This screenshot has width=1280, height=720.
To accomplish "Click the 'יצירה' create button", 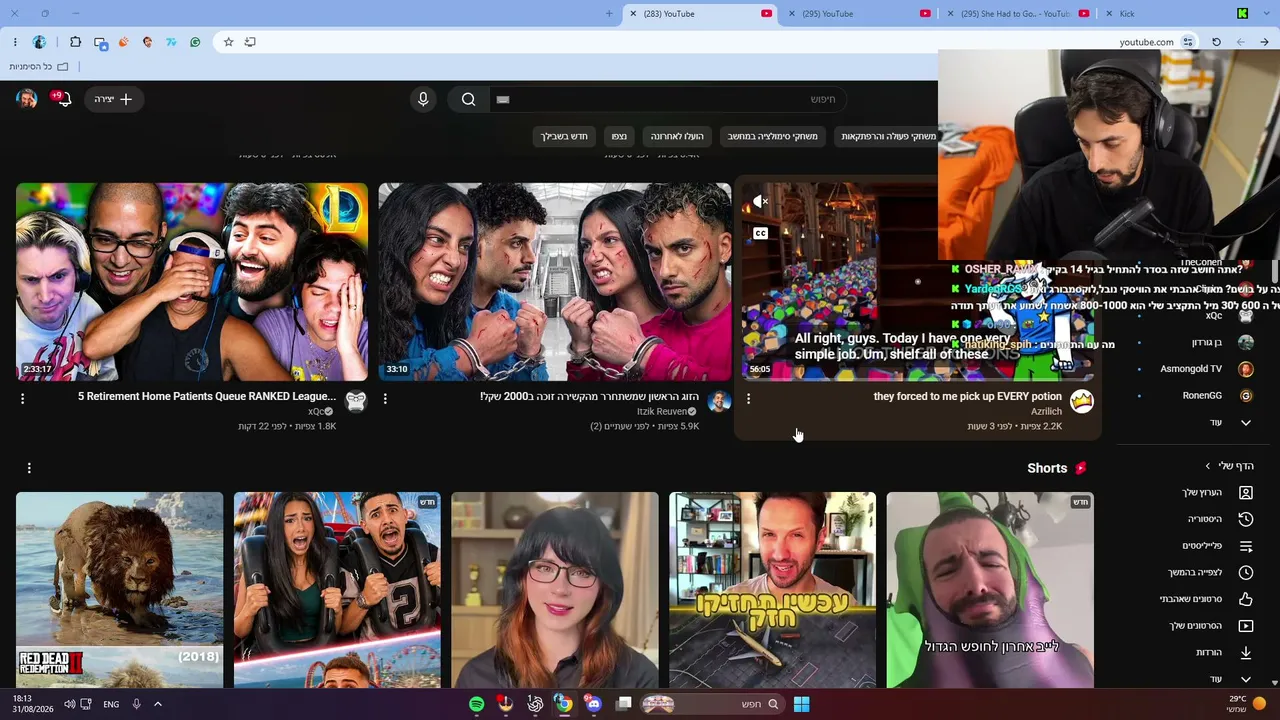I will pos(115,99).
